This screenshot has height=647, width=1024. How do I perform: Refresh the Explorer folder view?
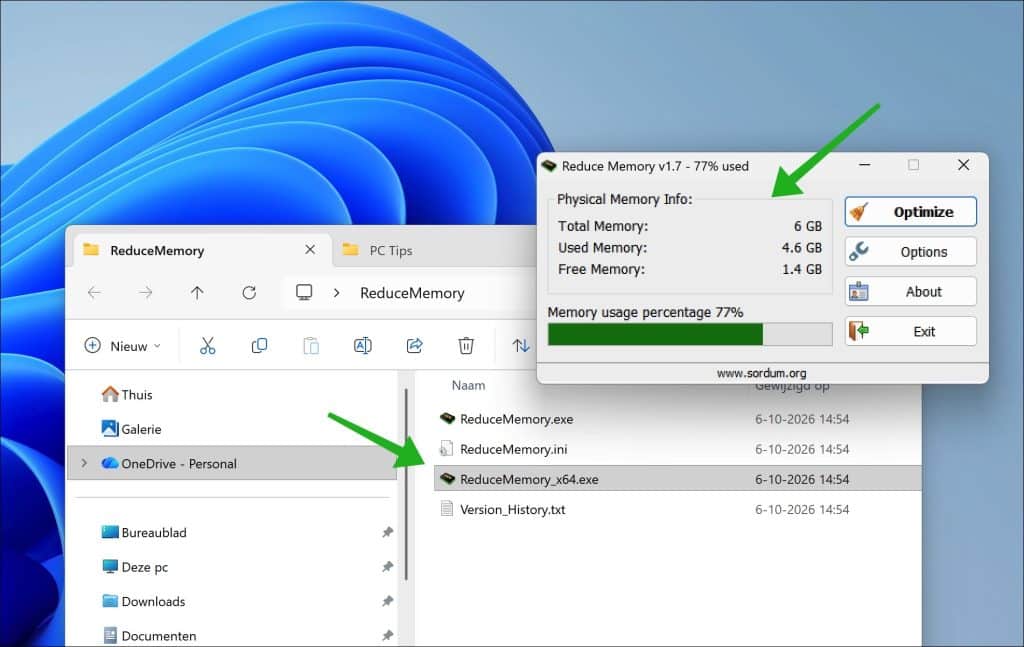(x=249, y=292)
